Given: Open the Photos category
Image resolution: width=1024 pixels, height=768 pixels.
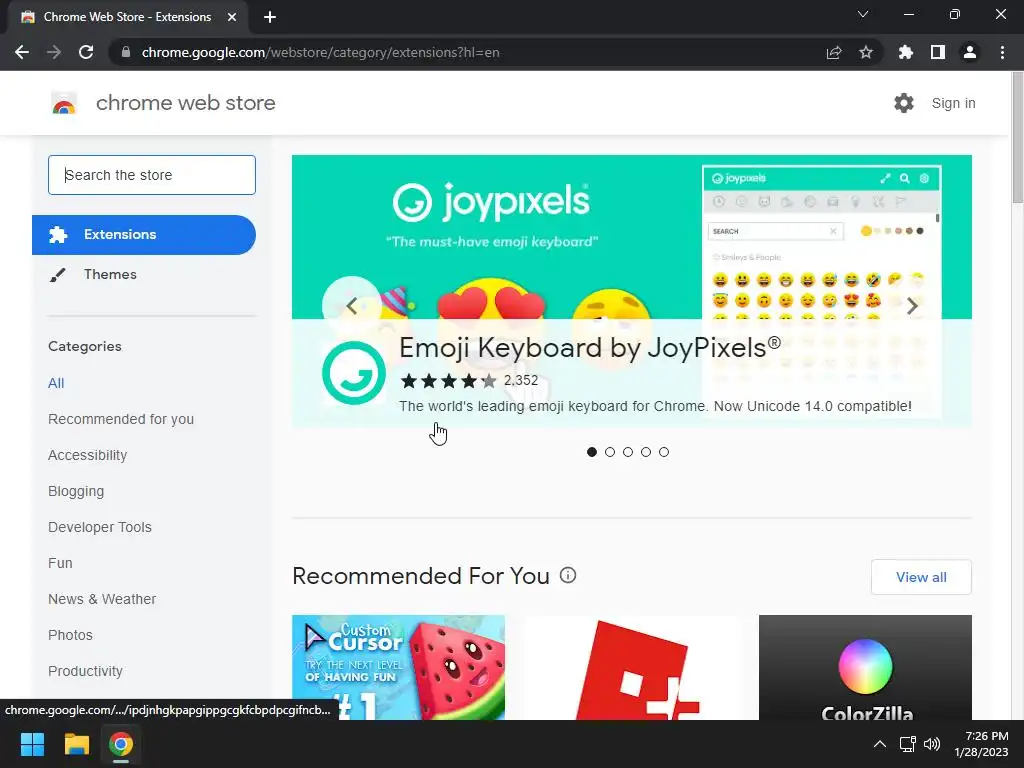Looking at the screenshot, I should tap(71, 635).
